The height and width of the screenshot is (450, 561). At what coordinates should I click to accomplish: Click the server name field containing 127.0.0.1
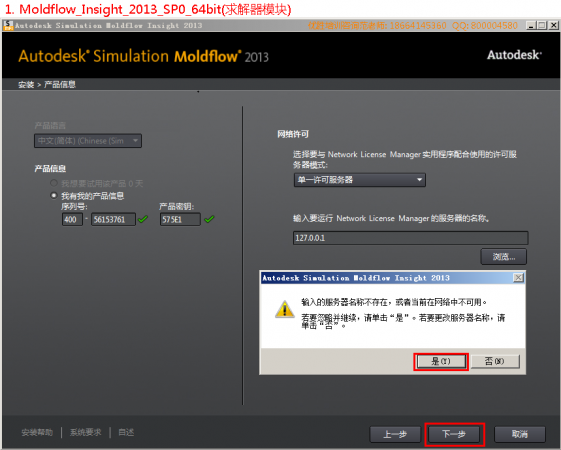tap(410, 238)
